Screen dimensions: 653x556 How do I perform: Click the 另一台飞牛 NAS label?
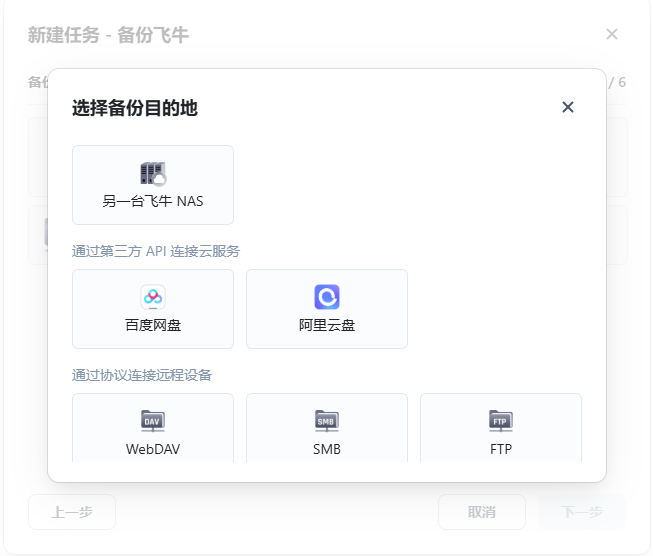[153, 202]
